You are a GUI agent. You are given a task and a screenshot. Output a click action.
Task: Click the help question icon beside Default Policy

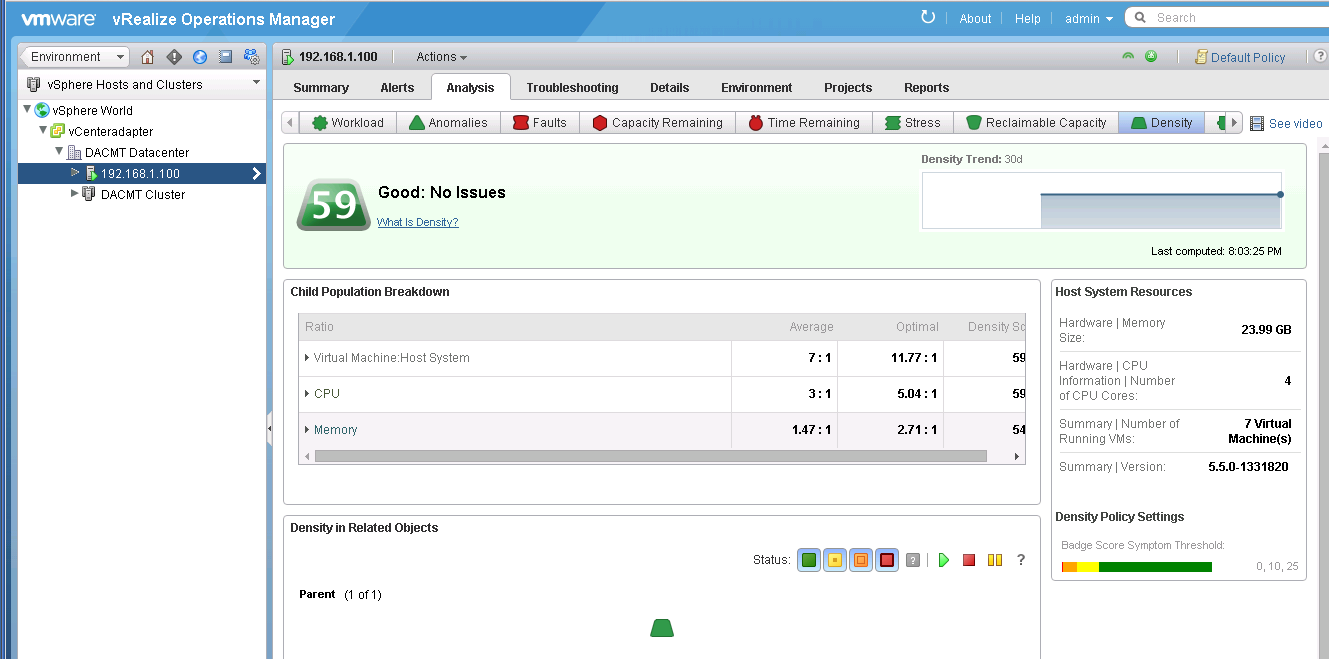tap(1321, 57)
